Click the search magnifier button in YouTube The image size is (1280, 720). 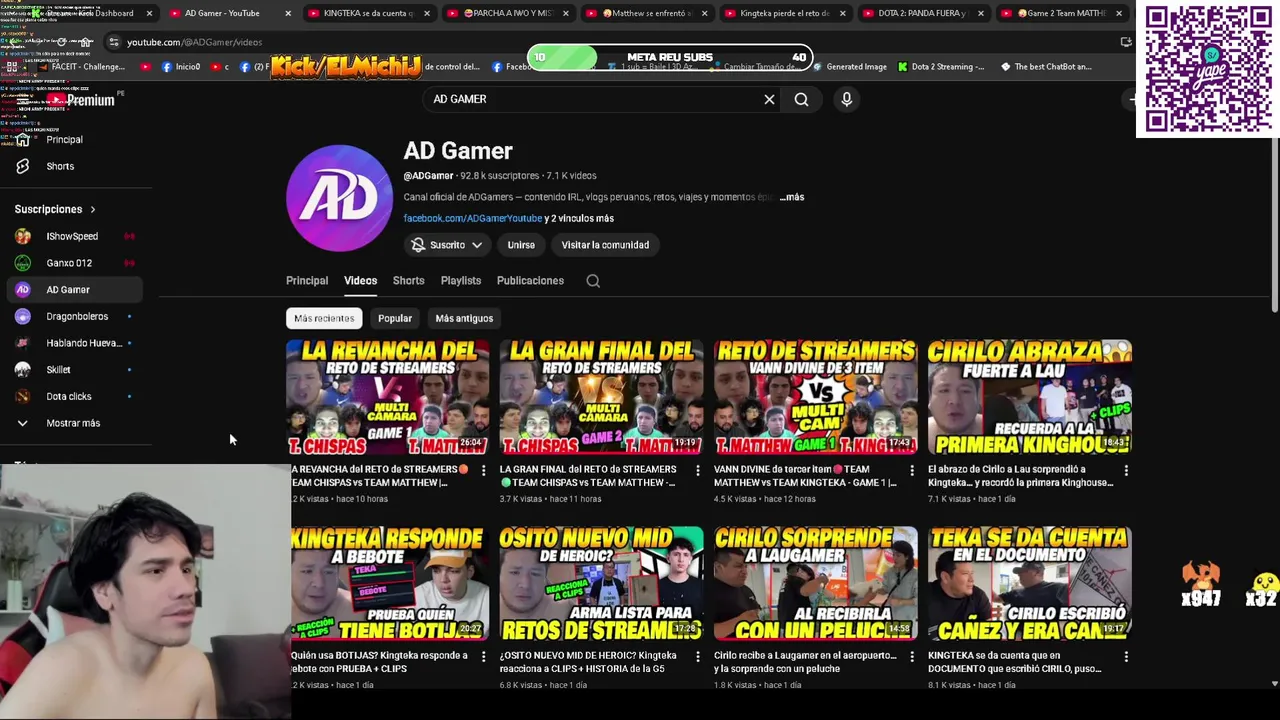pos(801,99)
